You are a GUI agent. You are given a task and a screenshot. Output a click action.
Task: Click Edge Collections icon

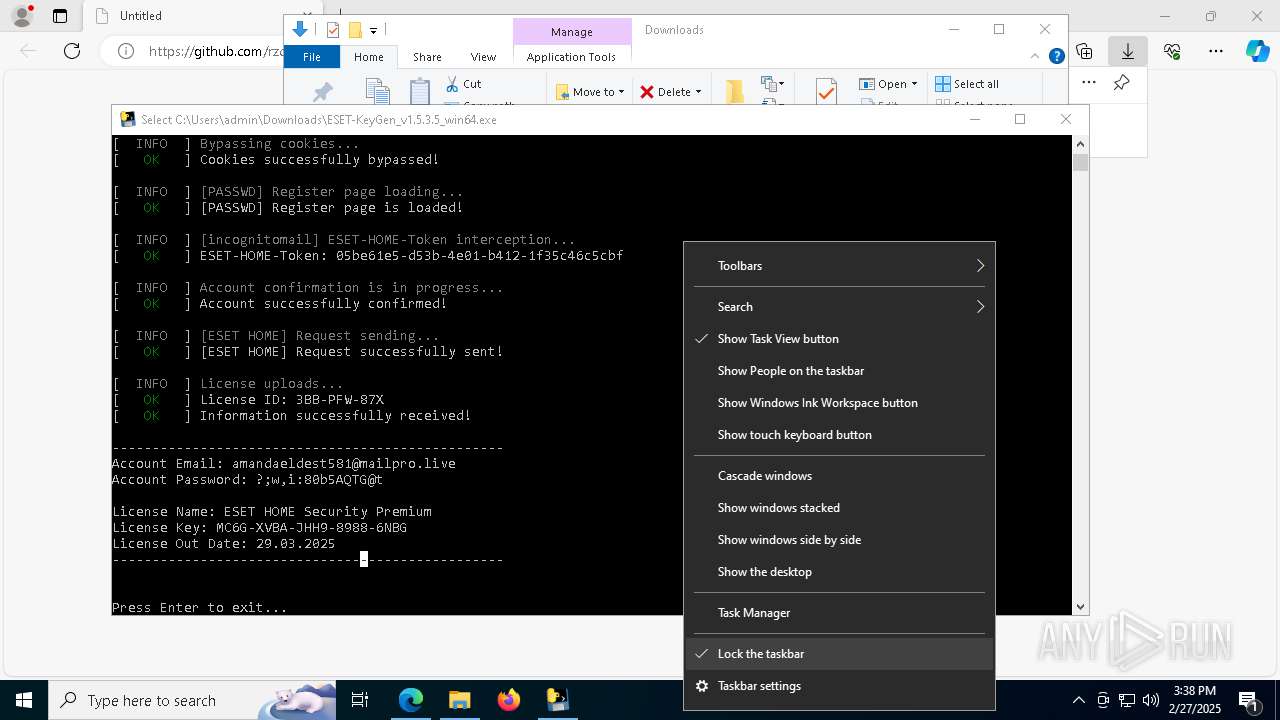(x=1084, y=51)
